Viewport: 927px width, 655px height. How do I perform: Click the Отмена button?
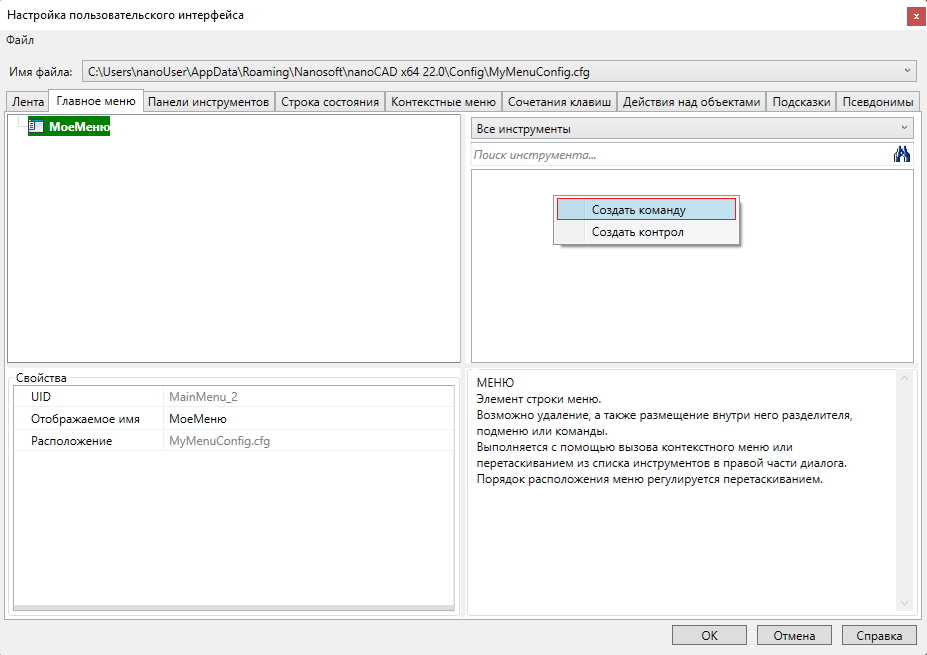[794, 635]
